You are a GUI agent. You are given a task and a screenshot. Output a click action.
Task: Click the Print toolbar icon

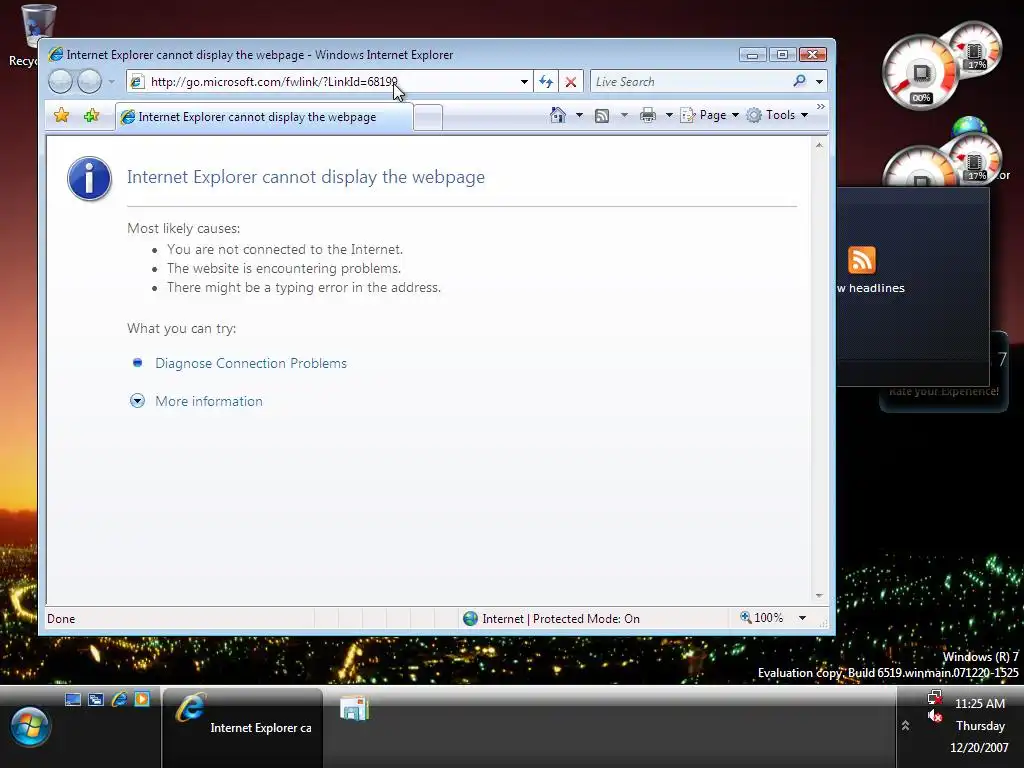[x=648, y=116]
